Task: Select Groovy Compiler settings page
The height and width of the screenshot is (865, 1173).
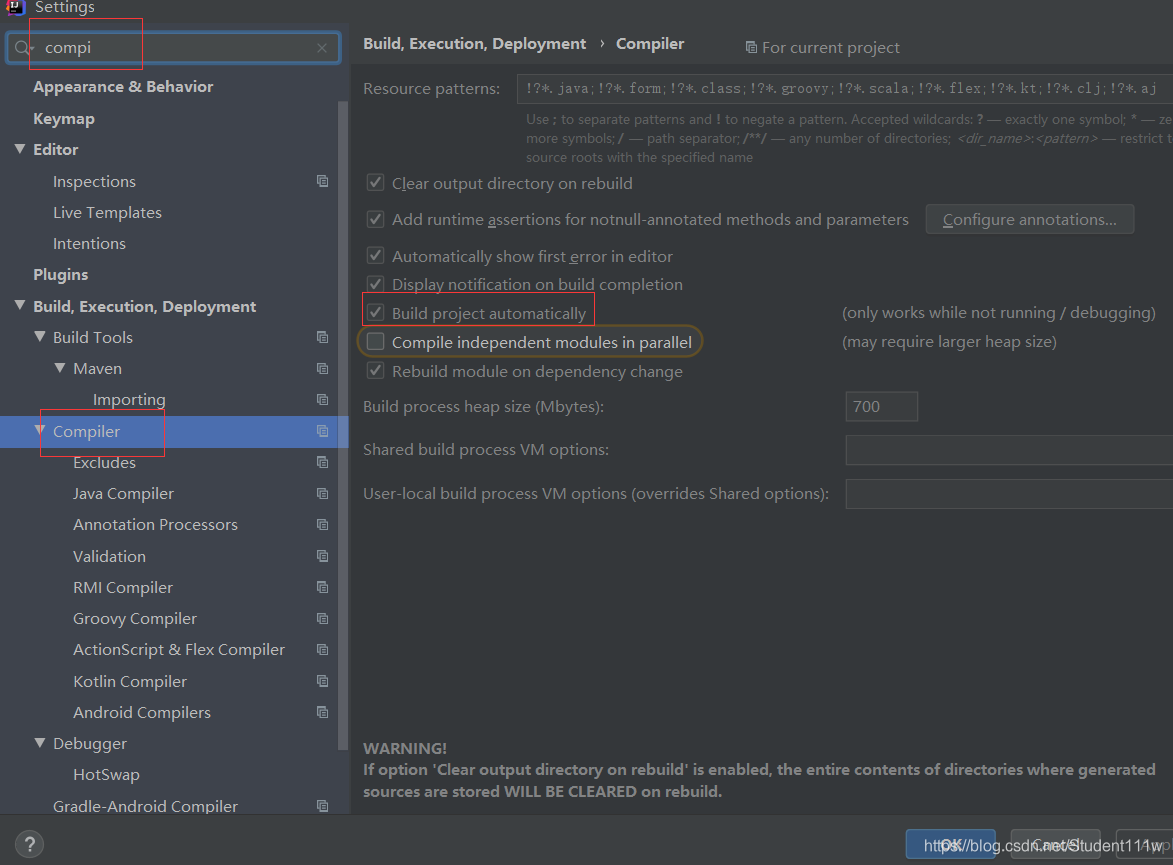Action: click(135, 619)
